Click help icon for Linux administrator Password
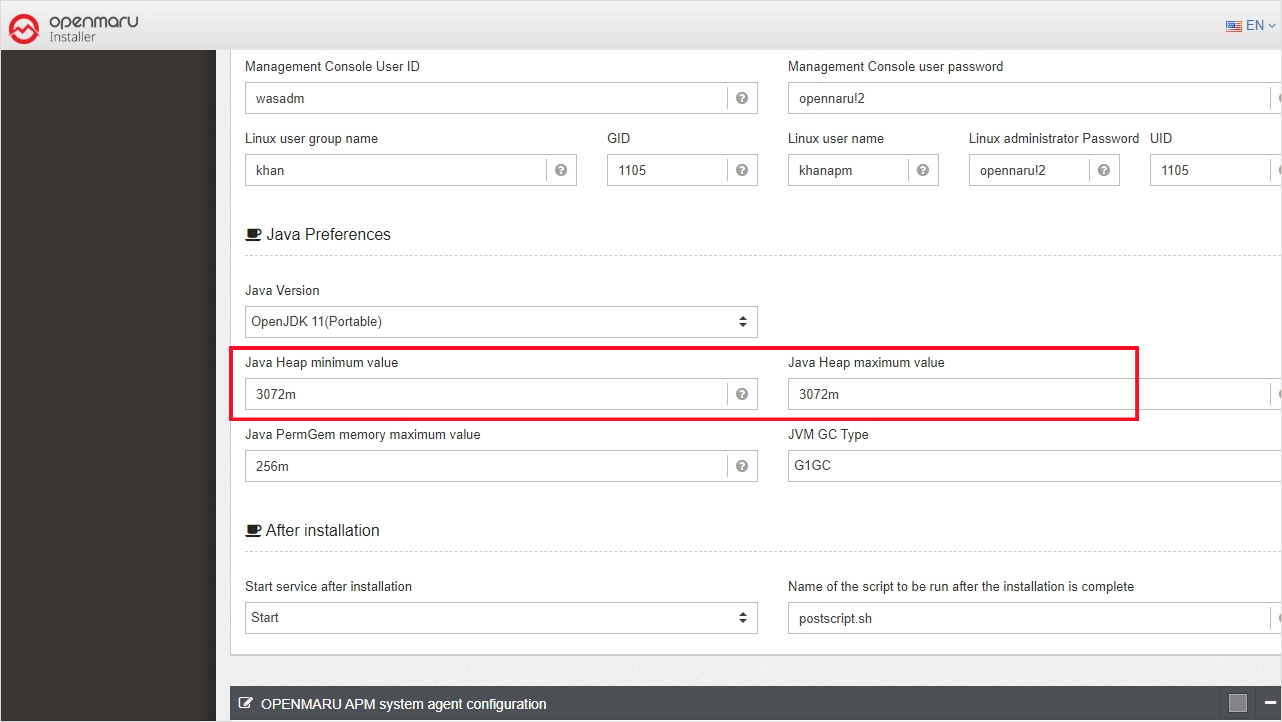 (x=1104, y=170)
